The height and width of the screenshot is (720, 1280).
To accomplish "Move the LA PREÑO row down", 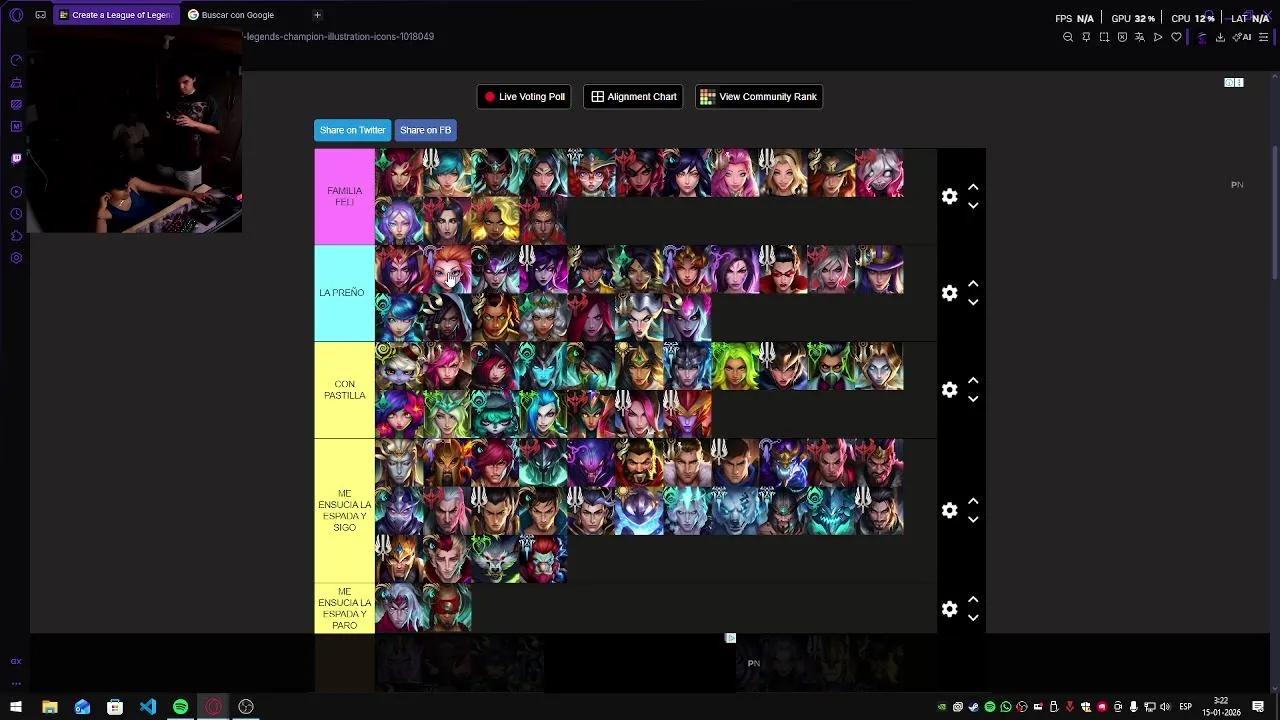I will tap(973, 302).
